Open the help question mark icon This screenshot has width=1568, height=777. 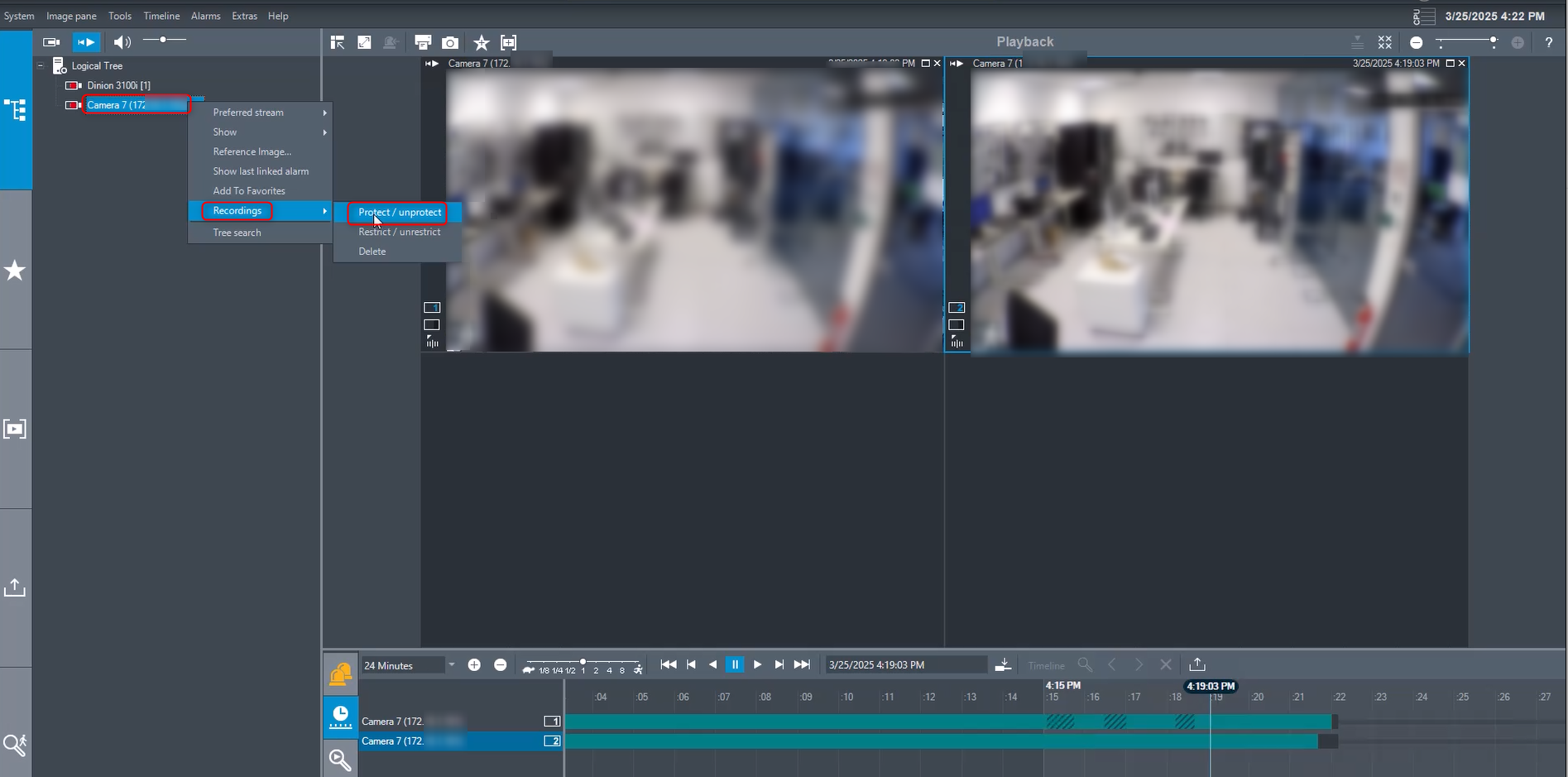(x=1548, y=42)
